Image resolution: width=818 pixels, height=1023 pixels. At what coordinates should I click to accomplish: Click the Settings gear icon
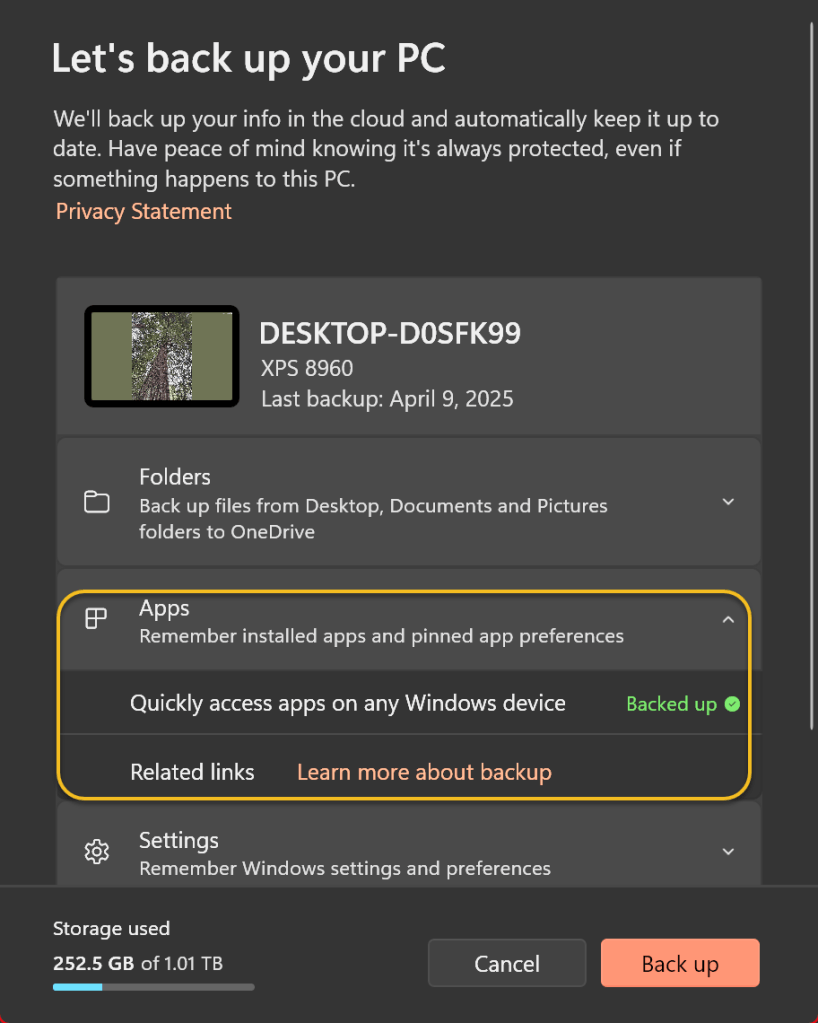click(x=97, y=852)
